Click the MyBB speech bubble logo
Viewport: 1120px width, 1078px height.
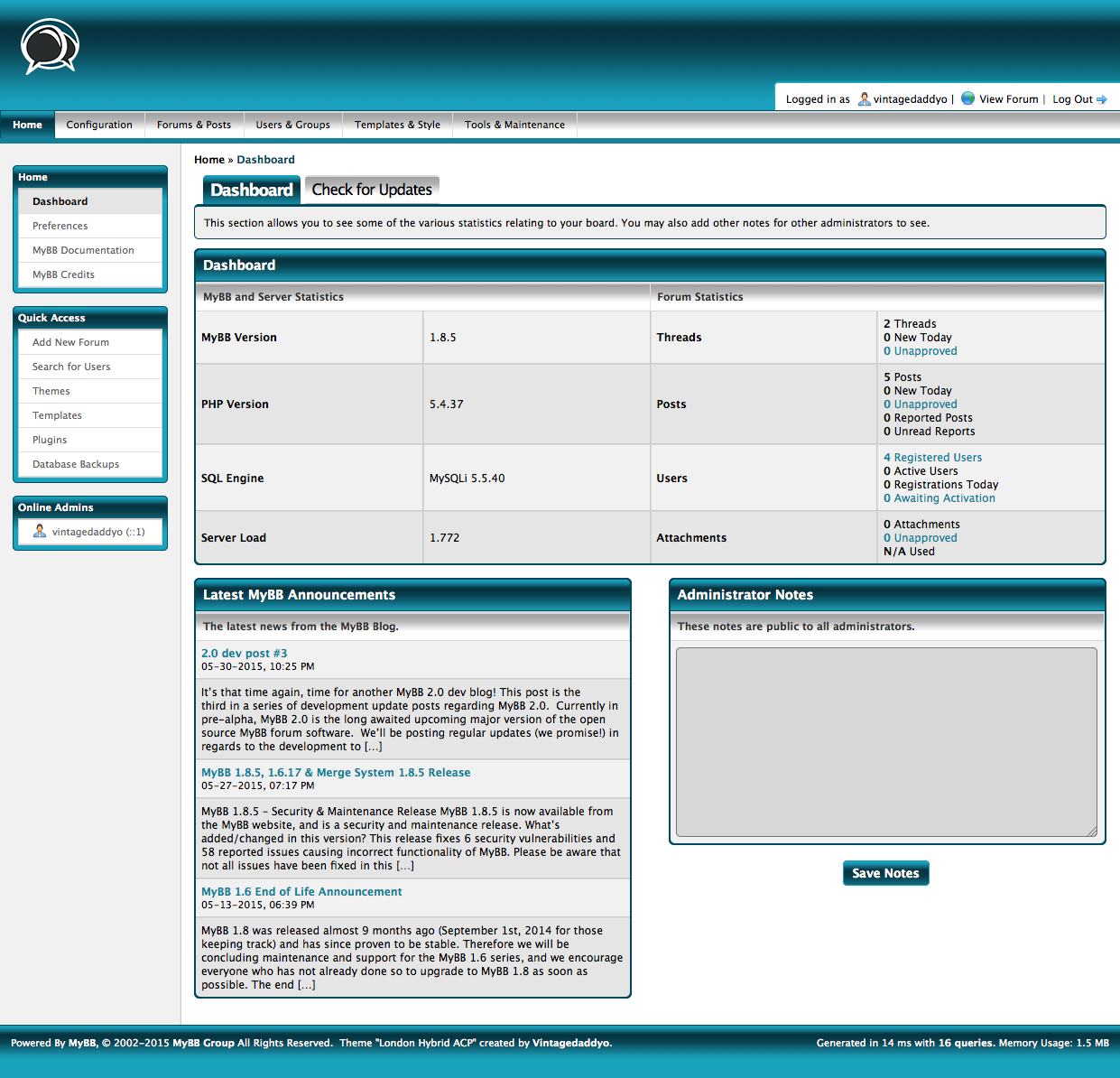[51, 46]
